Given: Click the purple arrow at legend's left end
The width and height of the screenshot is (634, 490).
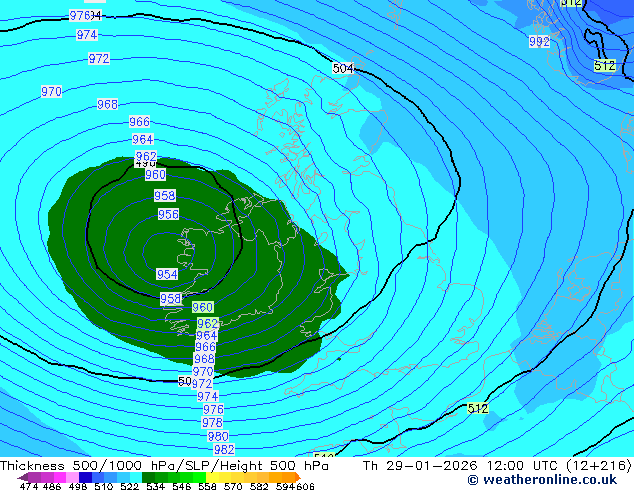Looking at the screenshot, I should (22, 477).
